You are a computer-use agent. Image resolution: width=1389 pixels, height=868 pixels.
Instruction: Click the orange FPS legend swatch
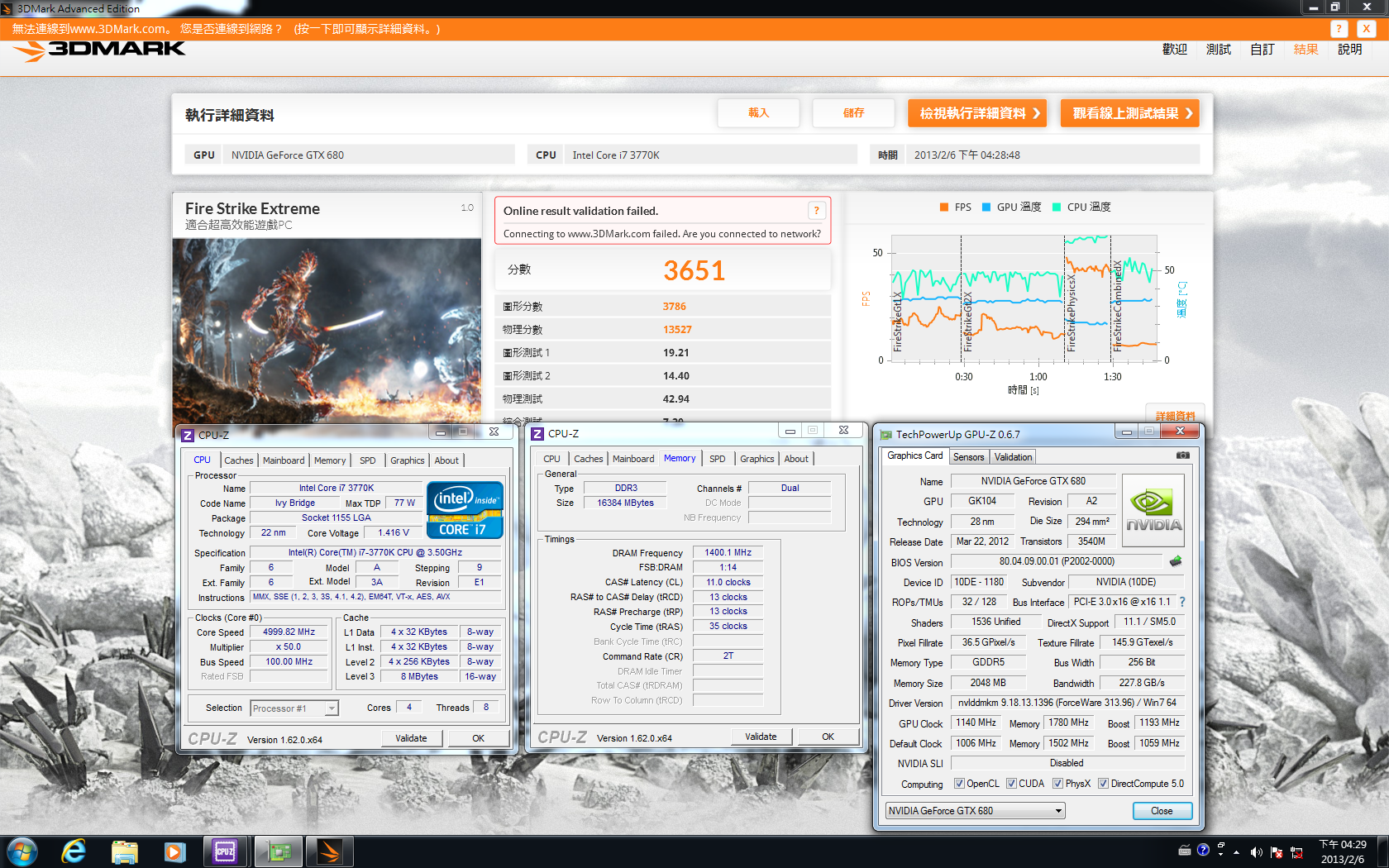click(944, 207)
